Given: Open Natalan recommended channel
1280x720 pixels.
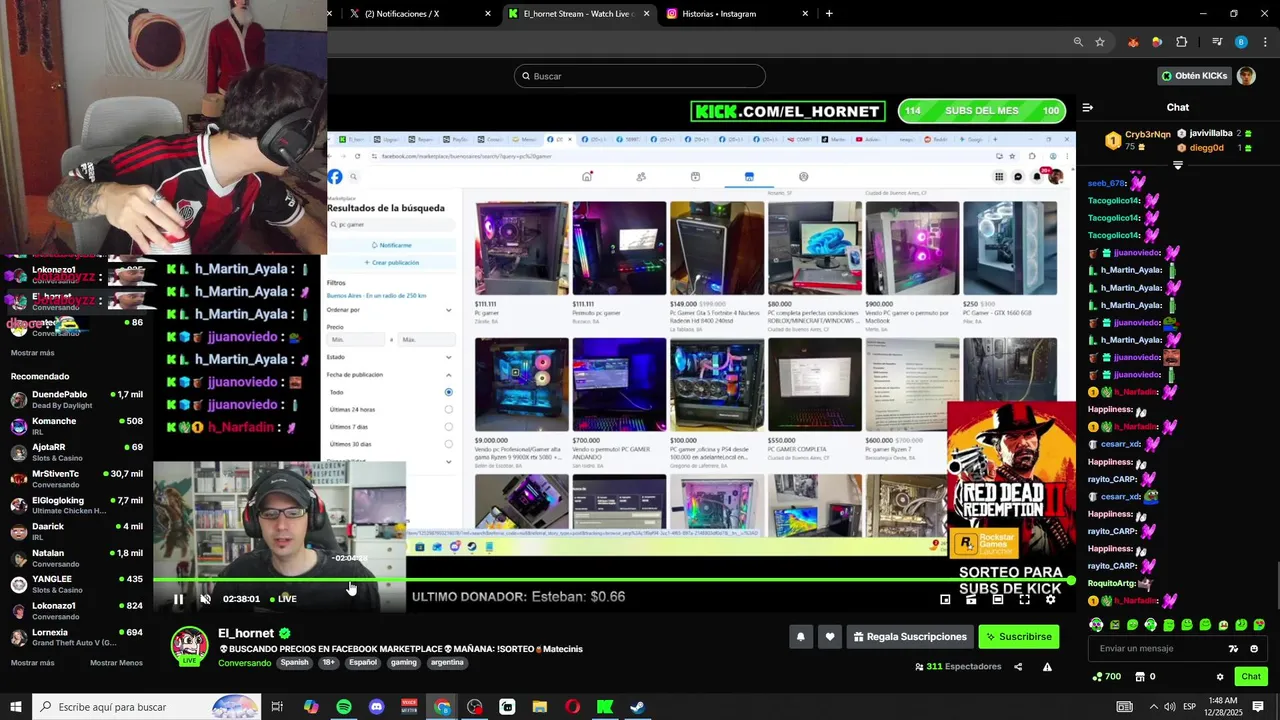Looking at the screenshot, I should (76, 558).
